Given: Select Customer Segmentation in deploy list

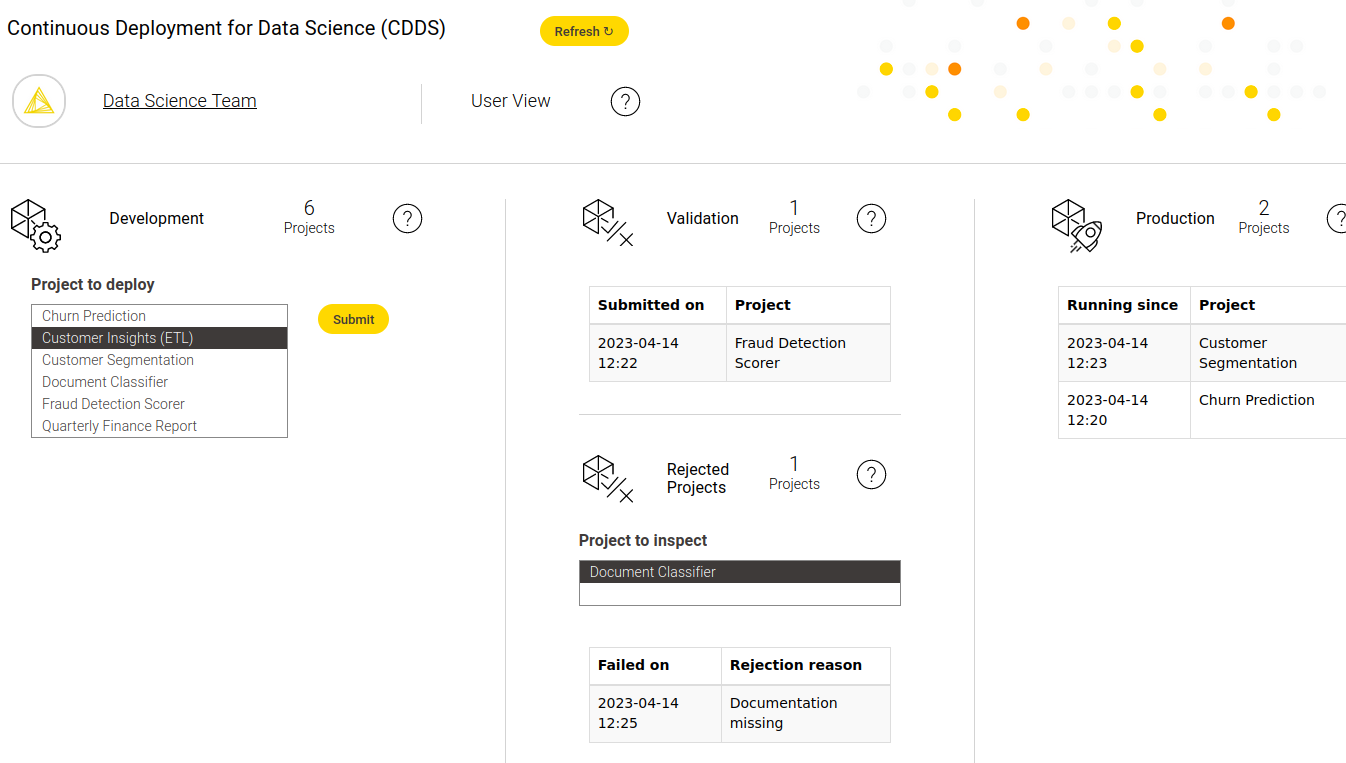Looking at the screenshot, I should (118, 360).
